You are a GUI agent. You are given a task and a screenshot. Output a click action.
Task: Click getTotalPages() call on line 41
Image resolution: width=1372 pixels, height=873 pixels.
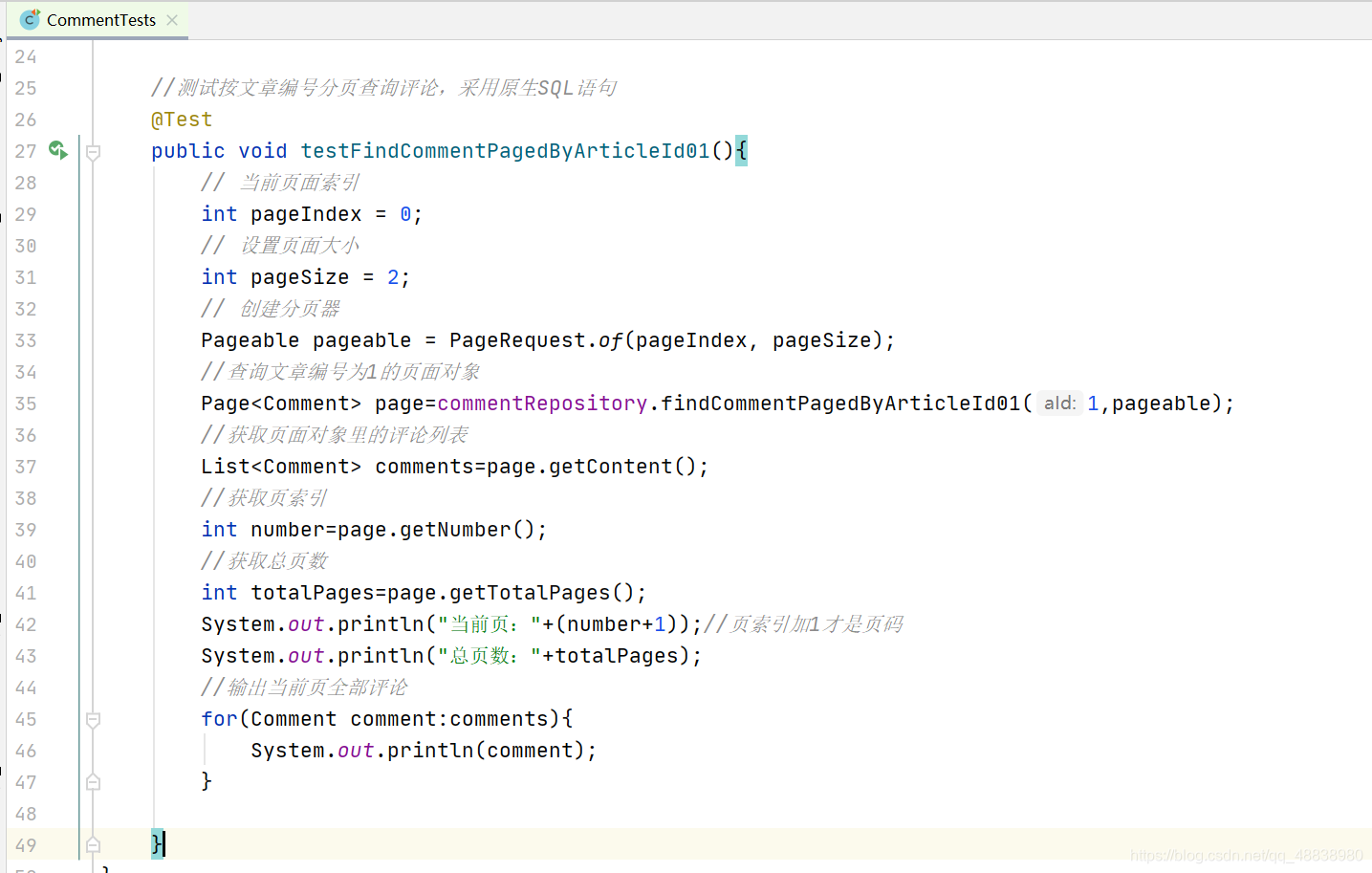(x=542, y=593)
